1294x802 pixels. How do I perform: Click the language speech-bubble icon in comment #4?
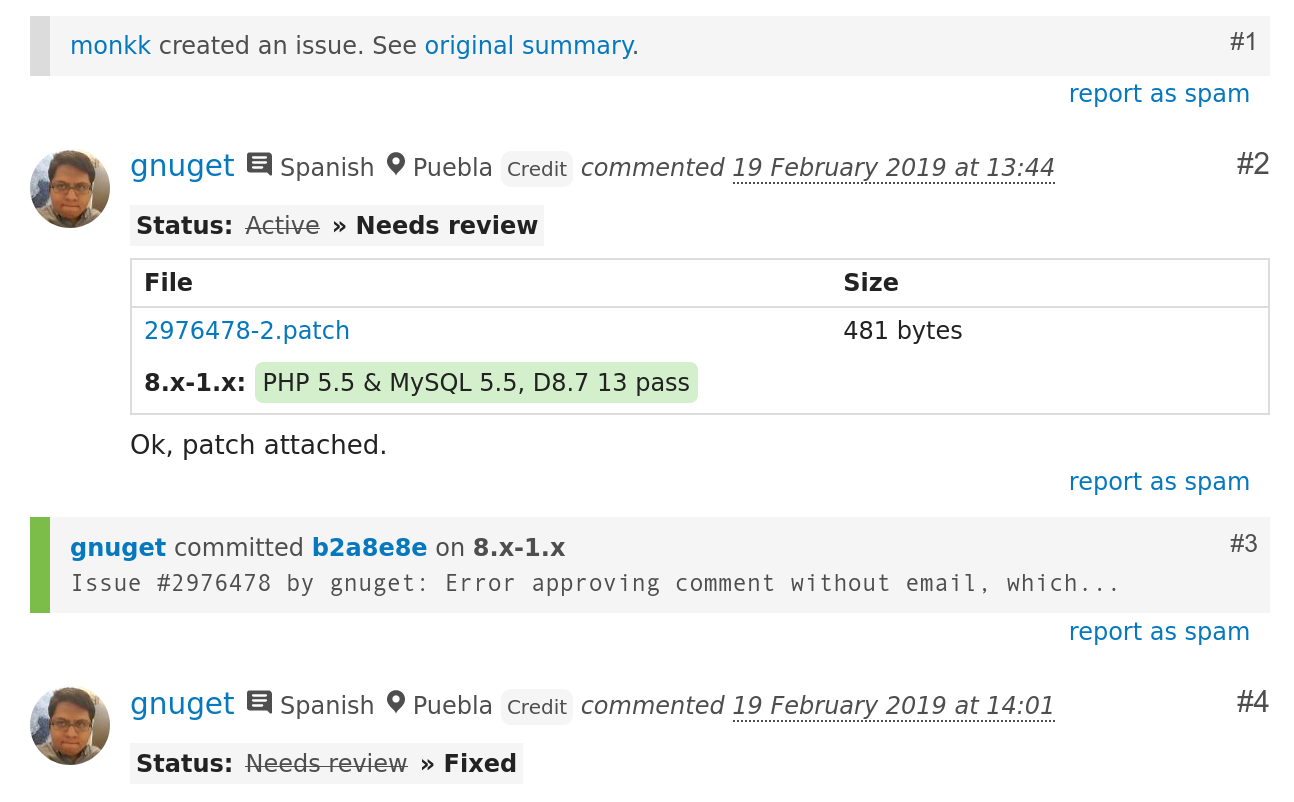click(259, 702)
